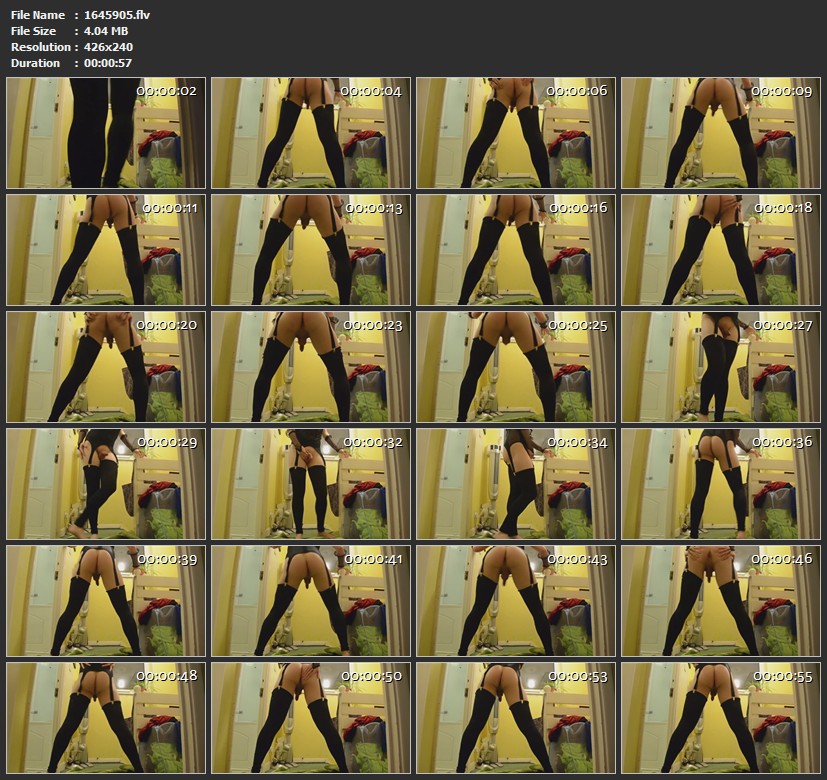Click the duration value 00:00:57

pos(109,63)
